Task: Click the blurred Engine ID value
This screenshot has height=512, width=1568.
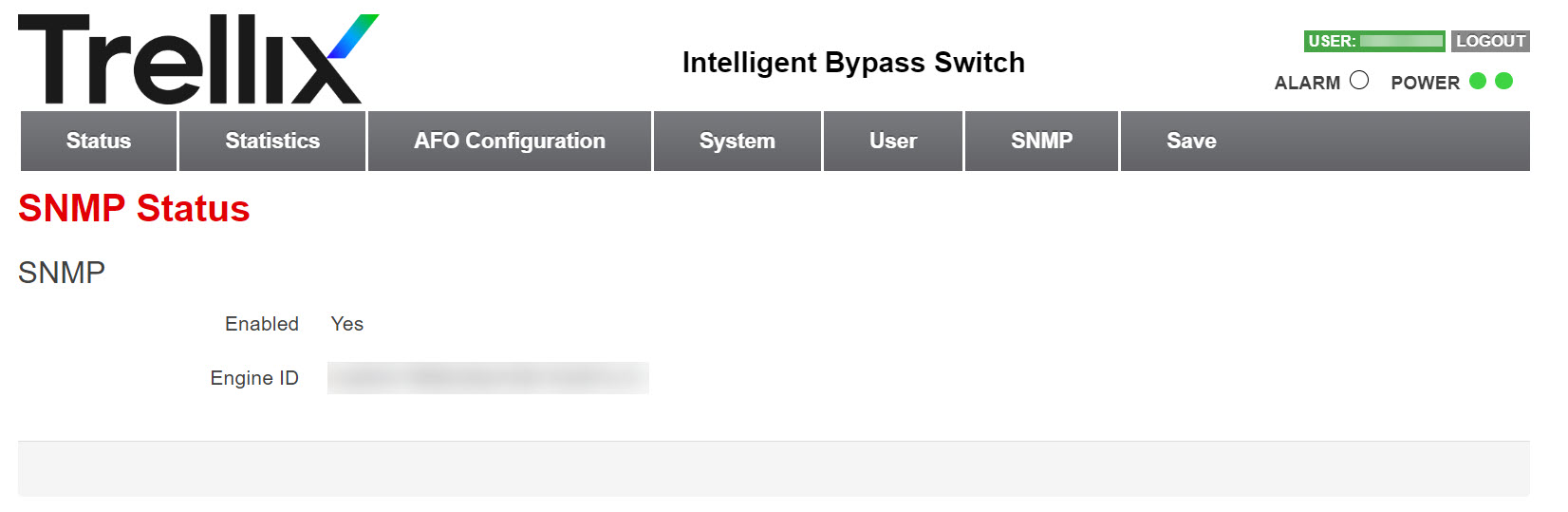Action: click(488, 378)
